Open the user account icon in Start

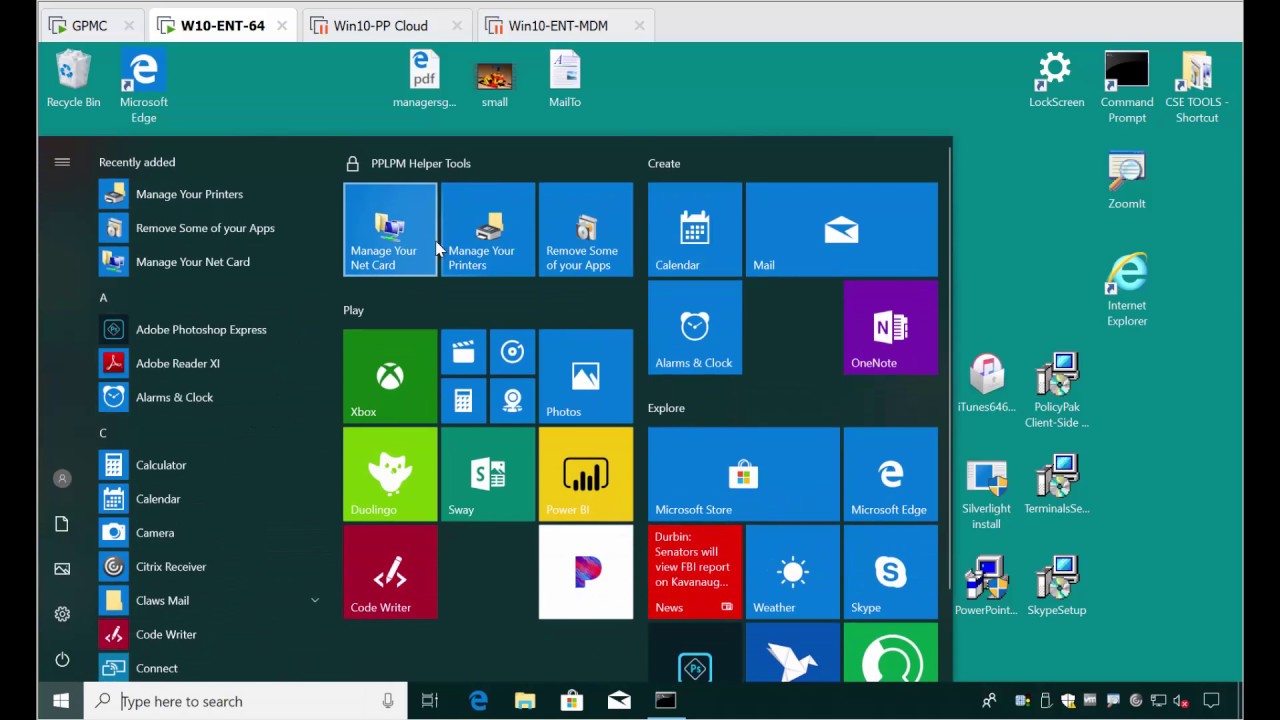click(x=62, y=479)
